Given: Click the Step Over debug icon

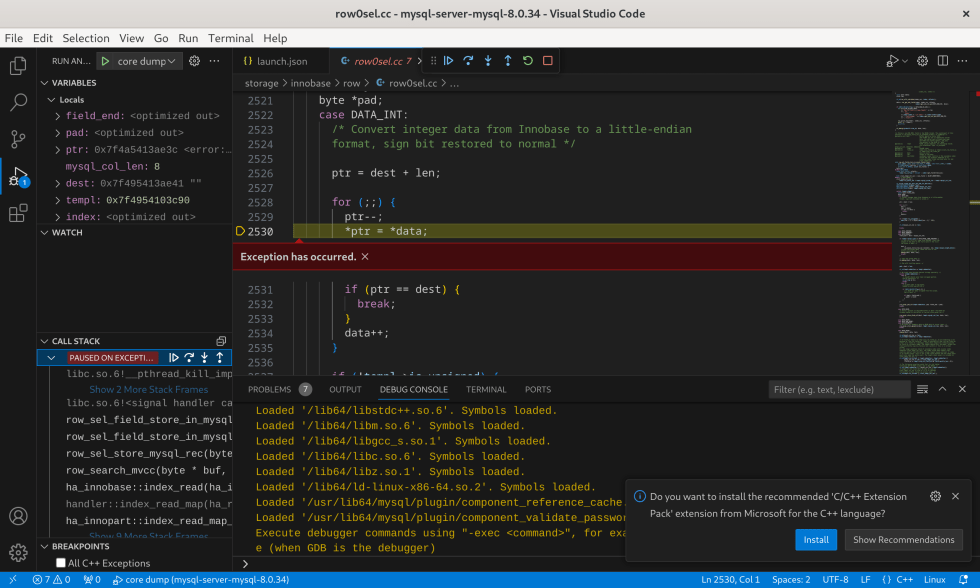Looking at the screenshot, I should coord(467,60).
